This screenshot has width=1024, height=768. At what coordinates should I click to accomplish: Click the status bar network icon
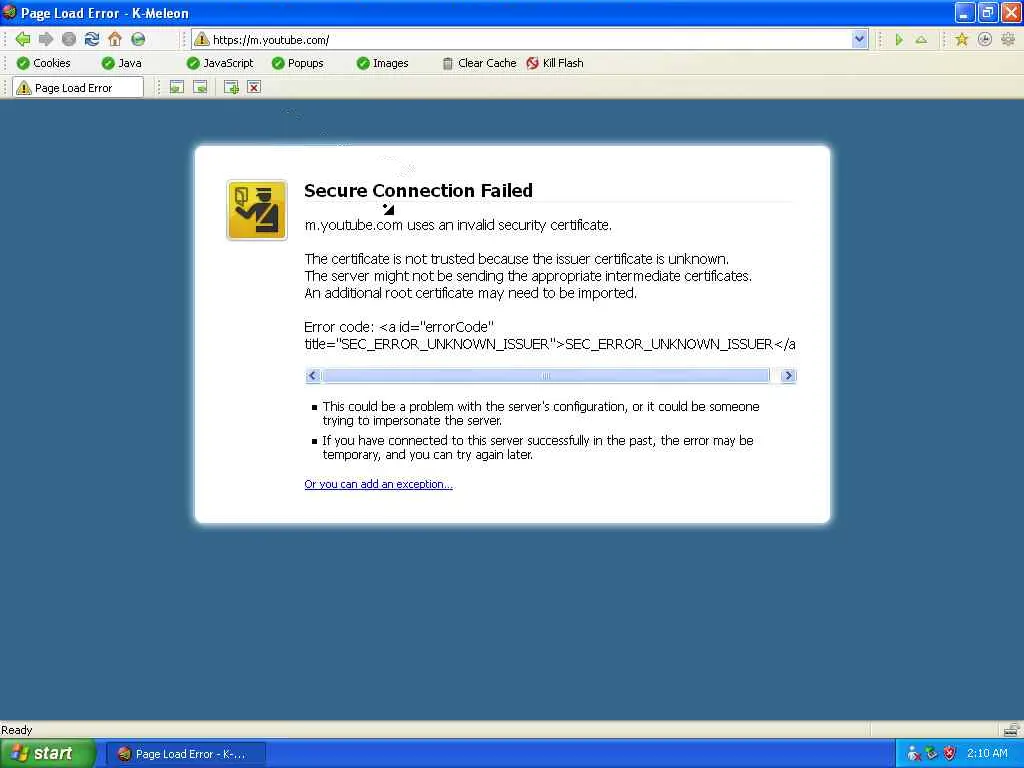click(1010, 729)
